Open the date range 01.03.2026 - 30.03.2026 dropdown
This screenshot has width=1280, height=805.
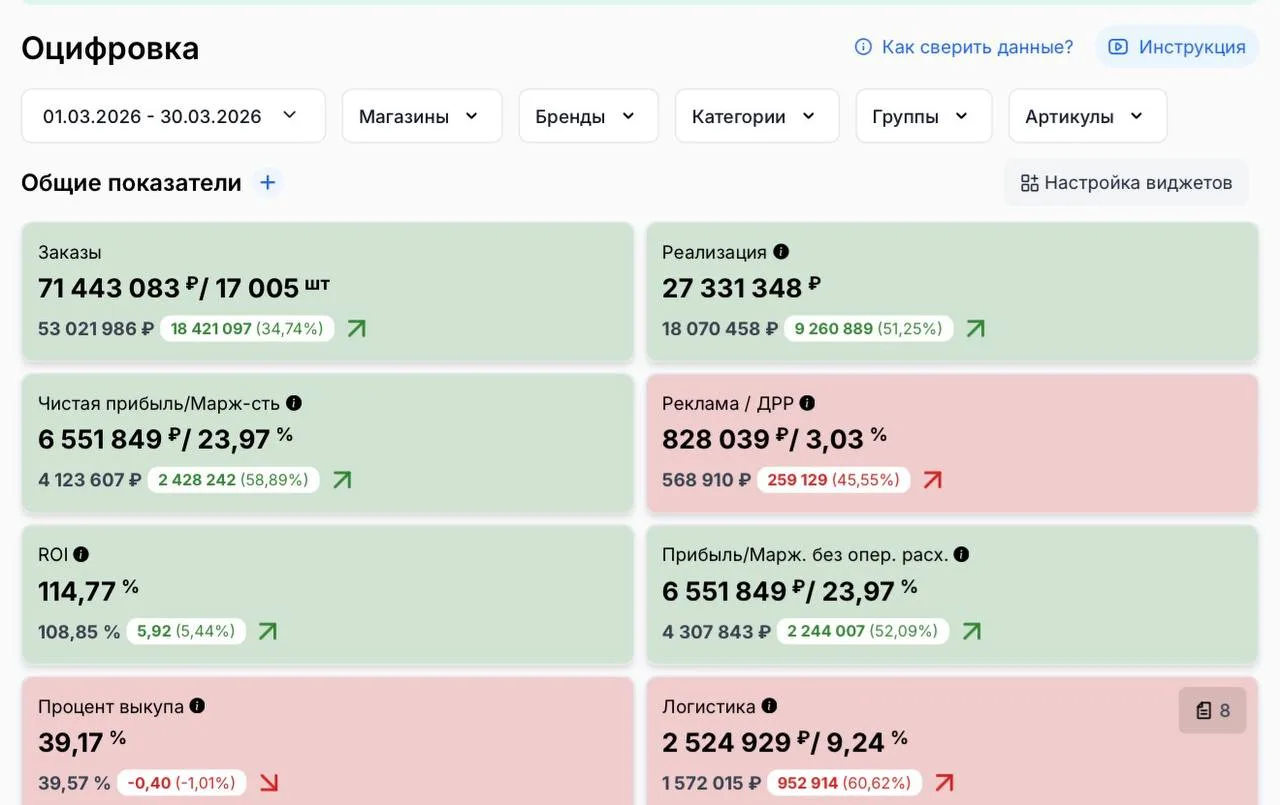coord(173,116)
